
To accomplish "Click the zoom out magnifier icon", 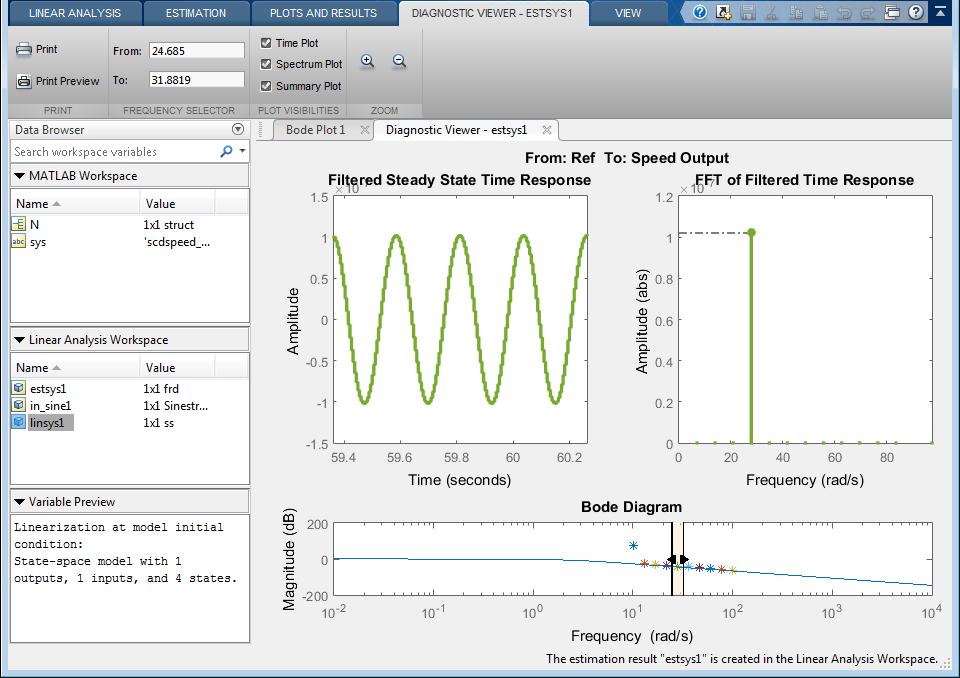I will [x=399, y=61].
